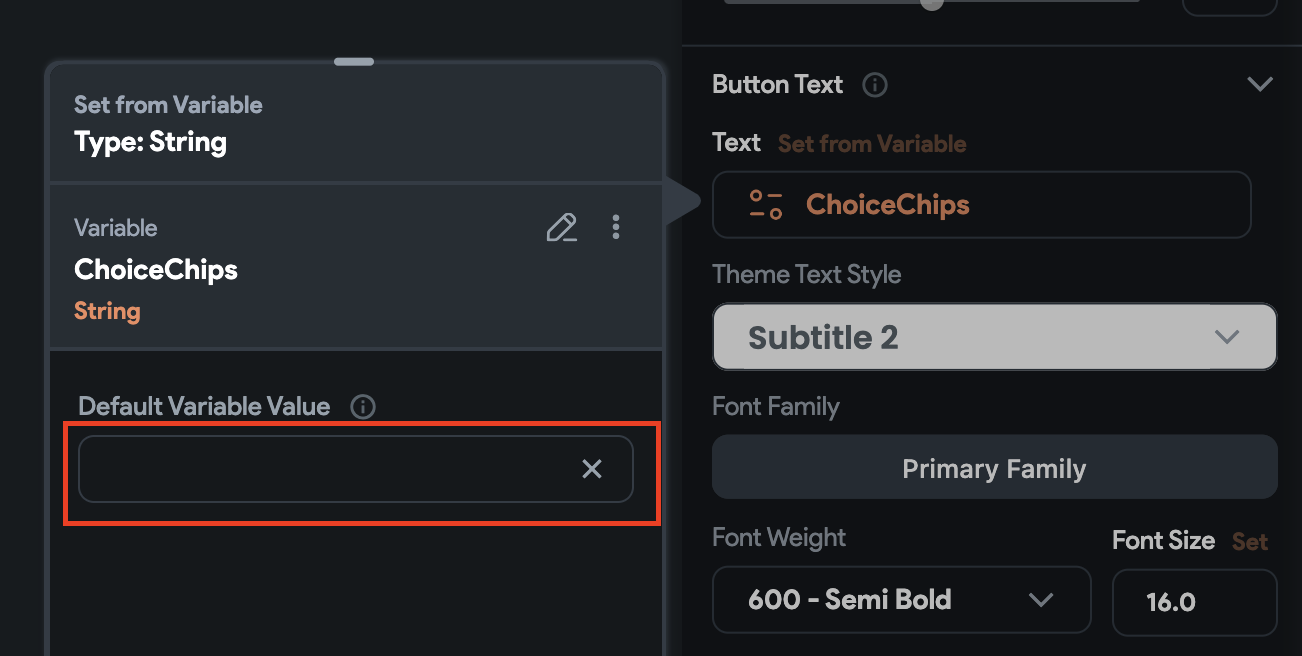Adjust the slider at the top of the panel
Image resolution: width=1302 pixels, height=656 pixels.
[931, 3]
